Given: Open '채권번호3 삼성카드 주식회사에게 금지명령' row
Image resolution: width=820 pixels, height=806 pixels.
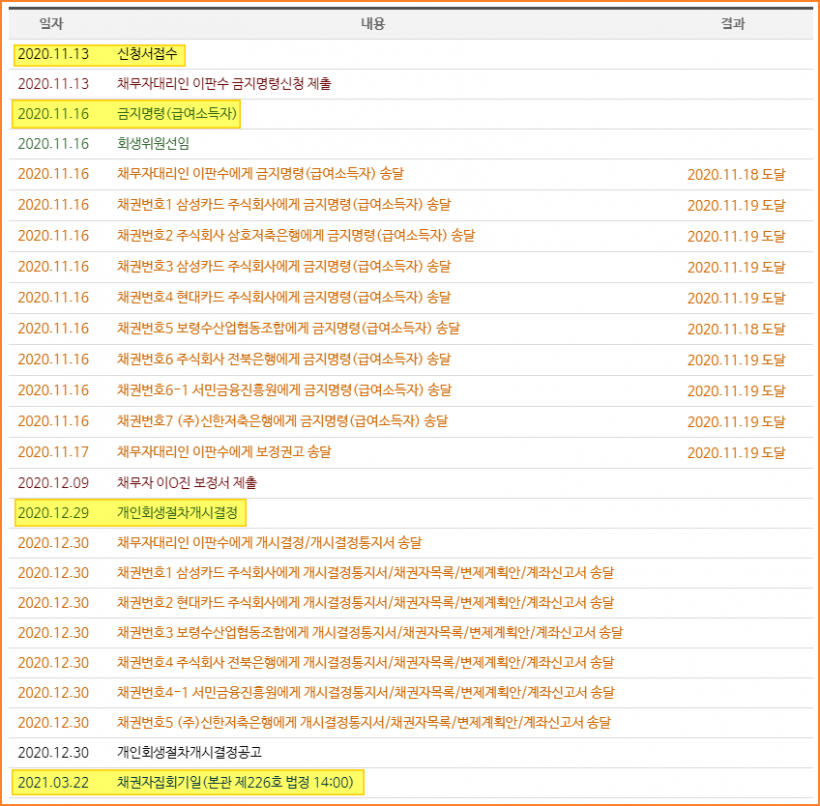Looking at the screenshot, I should pos(283,266).
